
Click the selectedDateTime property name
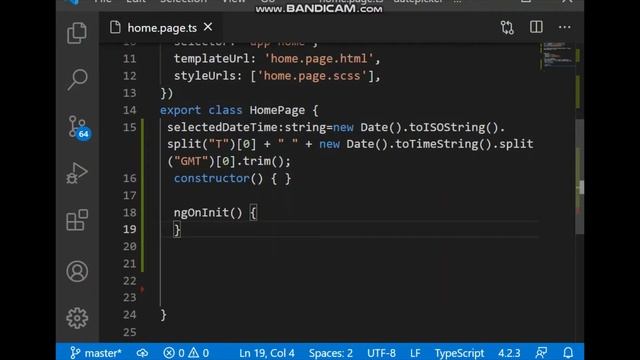click(x=222, y=127)
